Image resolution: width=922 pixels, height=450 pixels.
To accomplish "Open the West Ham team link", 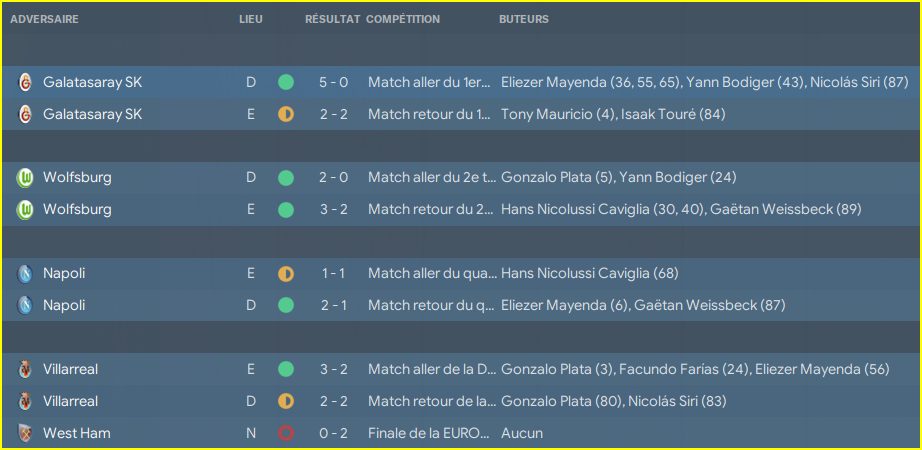I will (76, 434).
